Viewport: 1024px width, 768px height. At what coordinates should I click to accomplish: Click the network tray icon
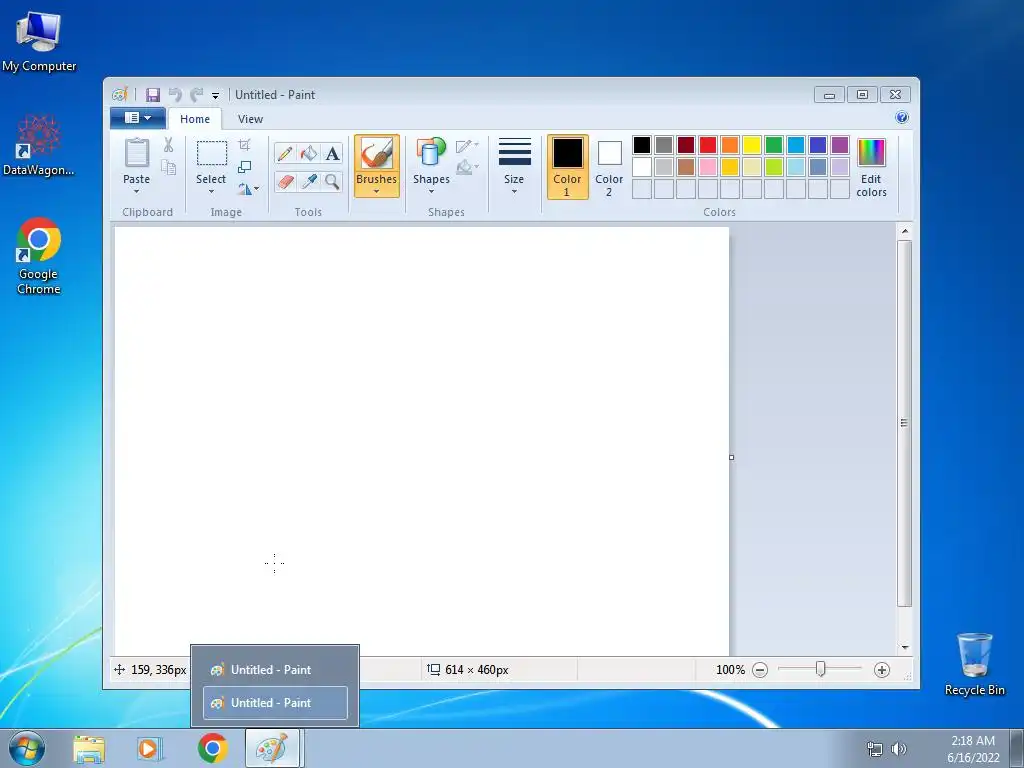pyautogui.click(x=874, y=749)
